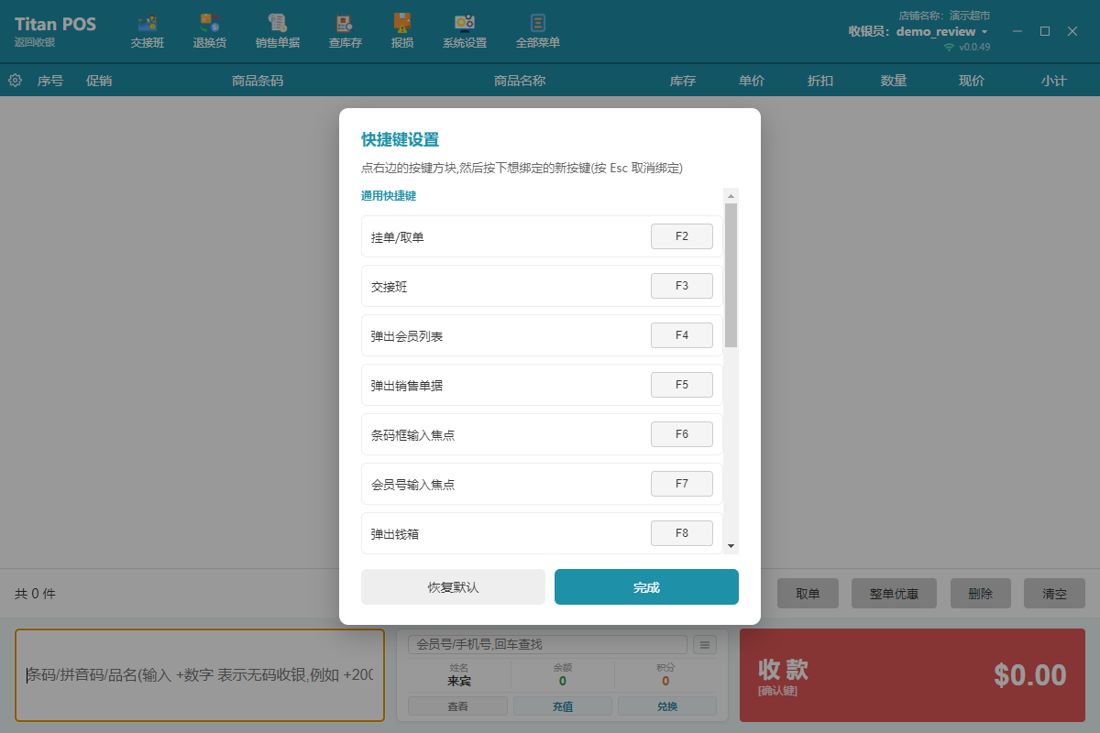Open the 交接班 shift handover toolbar icon
The image size is (1100, 733).
click(147, 32)
